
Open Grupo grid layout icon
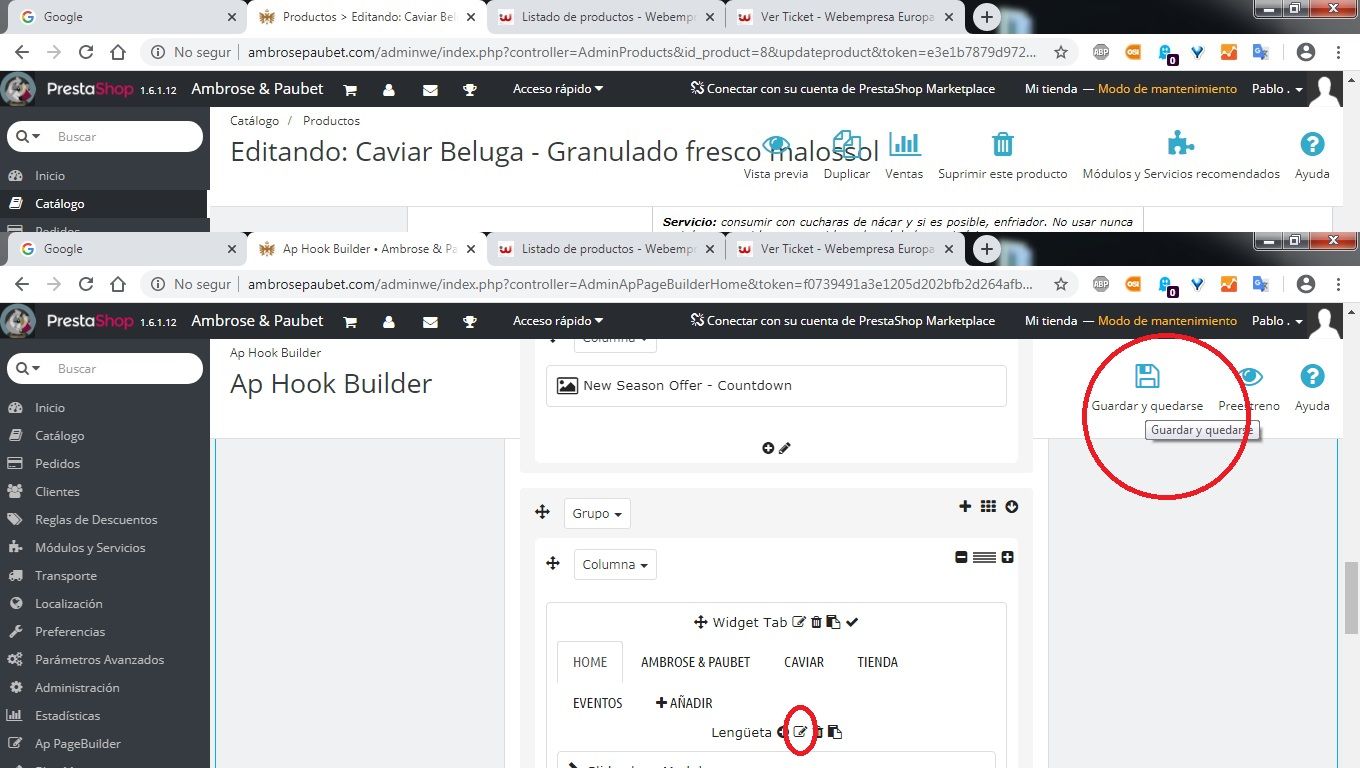[988, 506]
